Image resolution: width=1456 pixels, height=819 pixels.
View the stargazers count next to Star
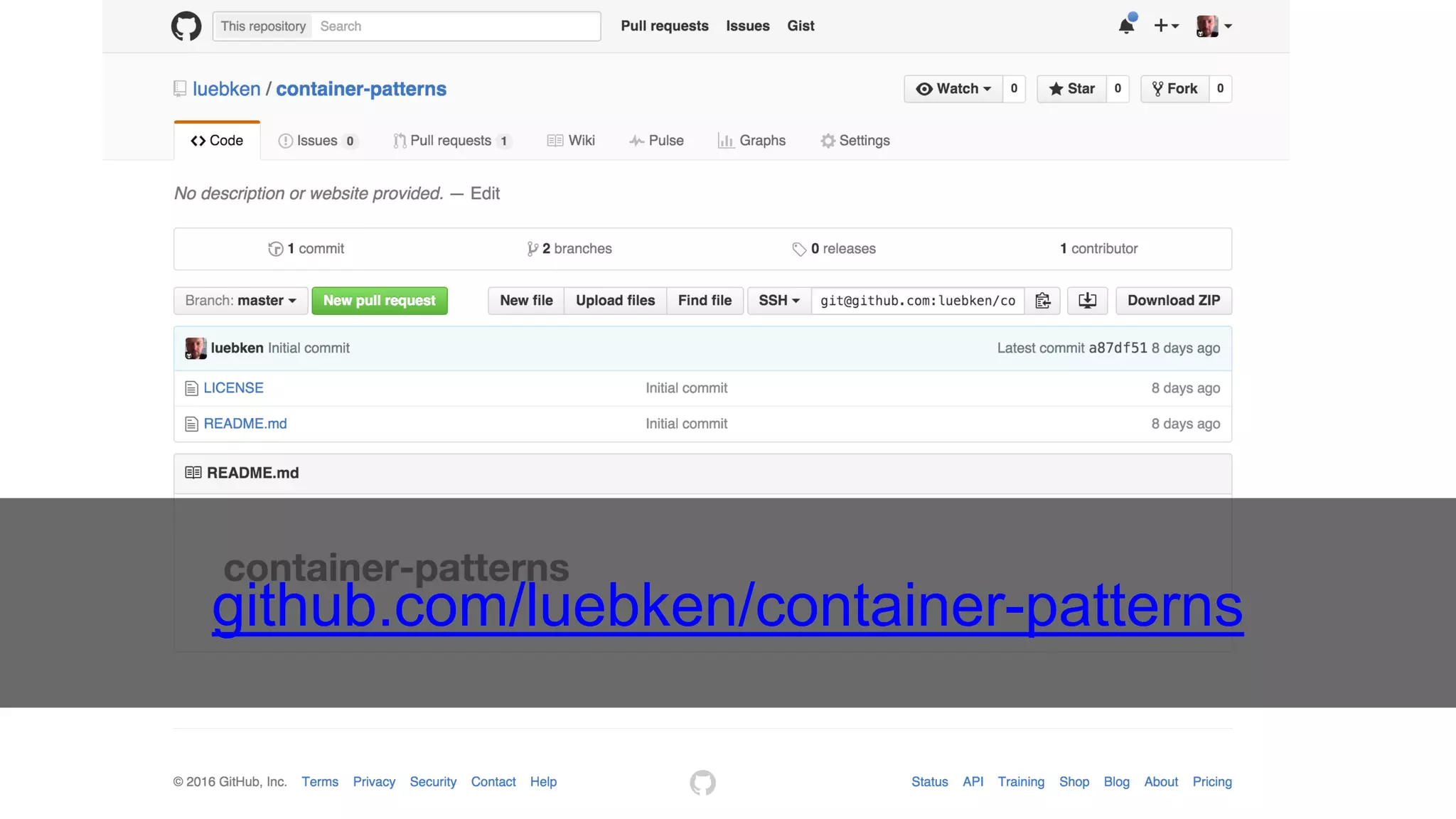(x=1118, y=89)
